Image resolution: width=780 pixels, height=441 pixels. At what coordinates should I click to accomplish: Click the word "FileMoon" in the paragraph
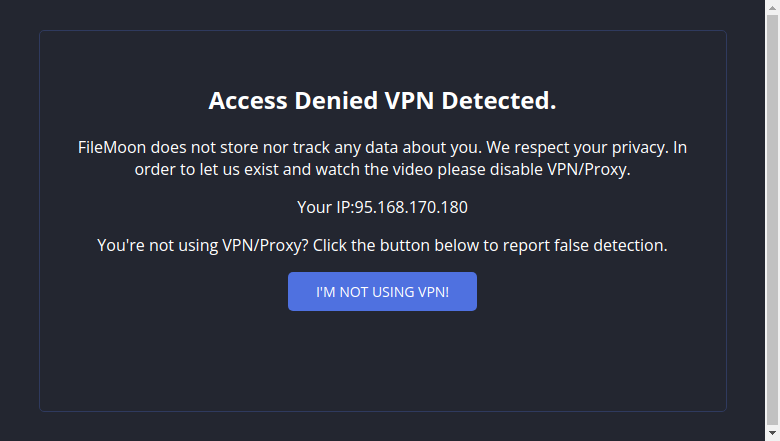113,148
